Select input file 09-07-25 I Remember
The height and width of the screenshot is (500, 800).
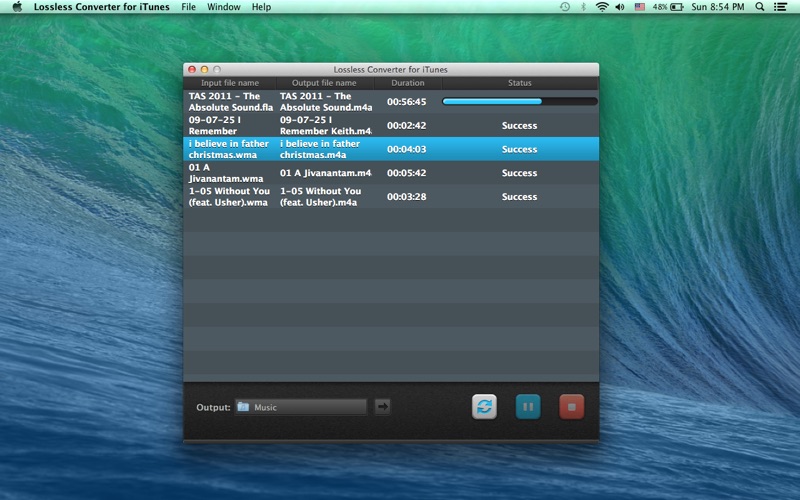[215, 125]
